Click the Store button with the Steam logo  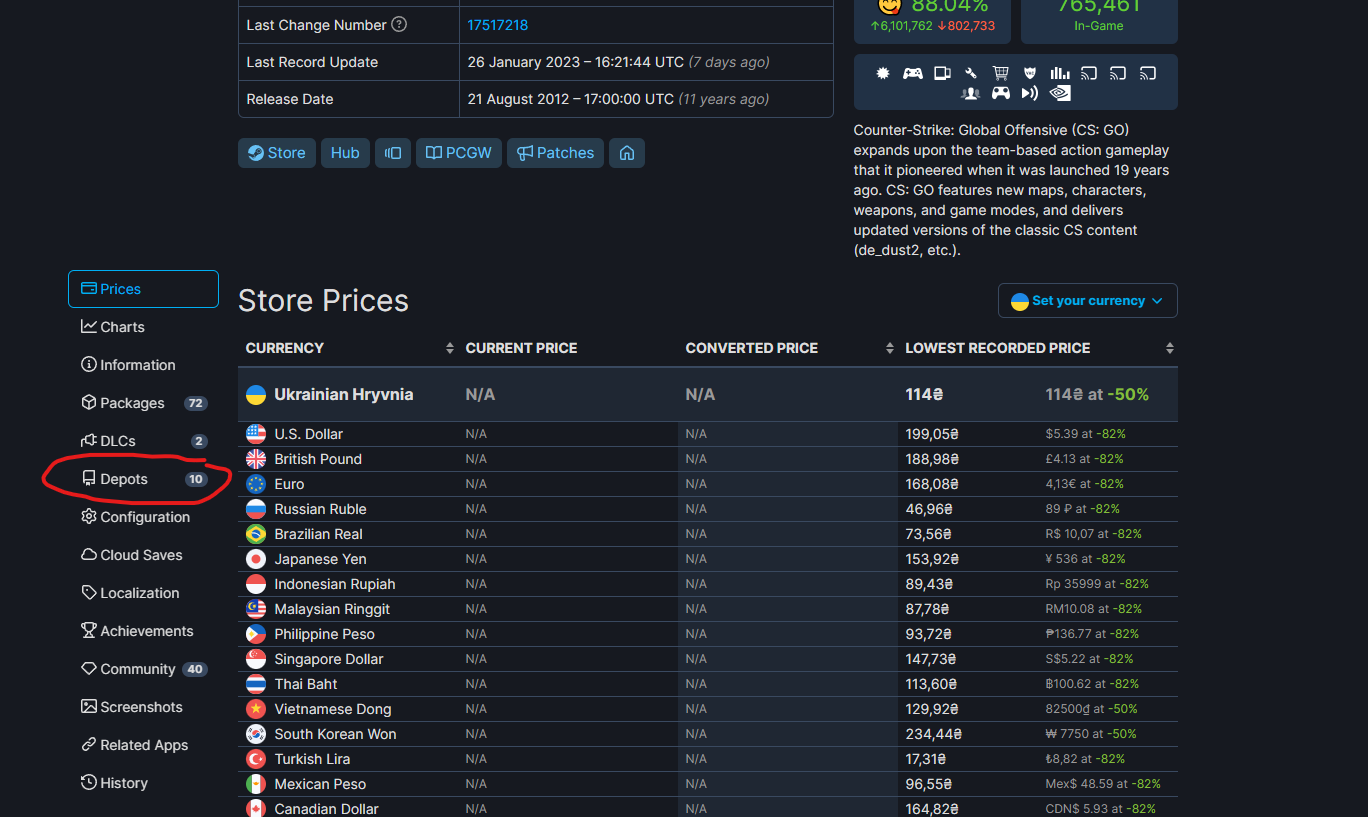tap(277, 153)
